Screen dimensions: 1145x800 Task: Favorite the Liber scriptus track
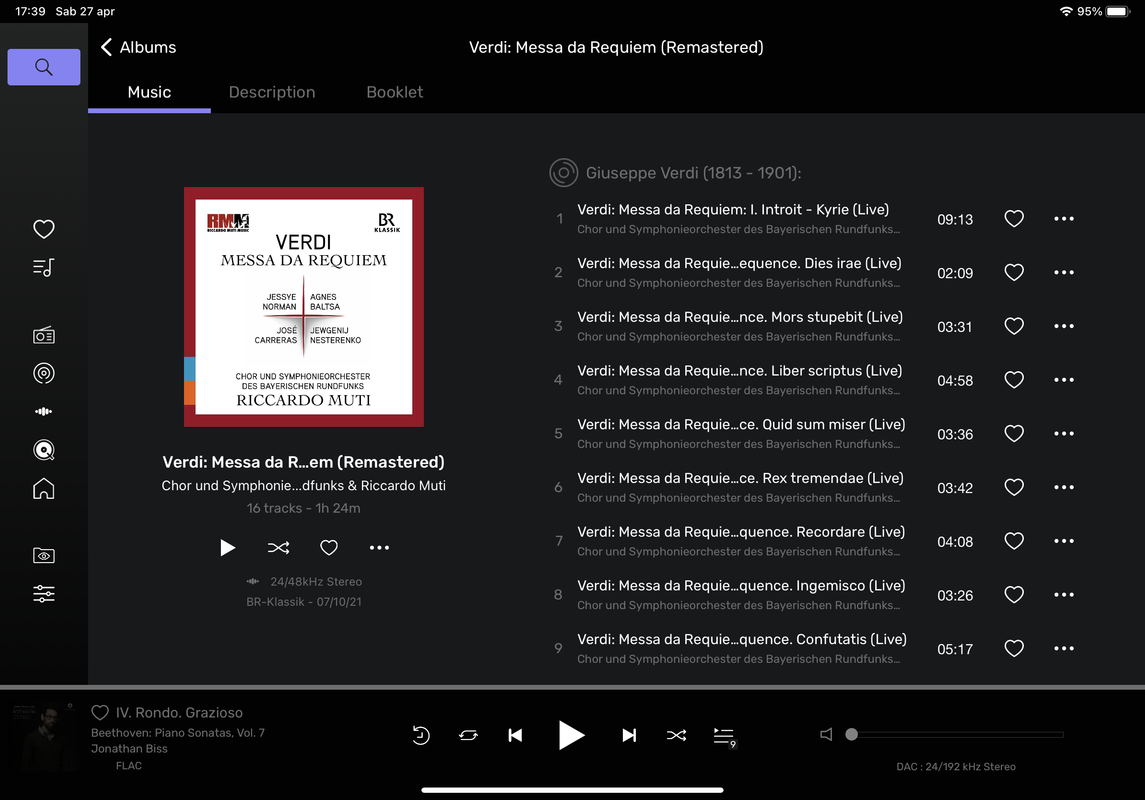coord(1014,380)
